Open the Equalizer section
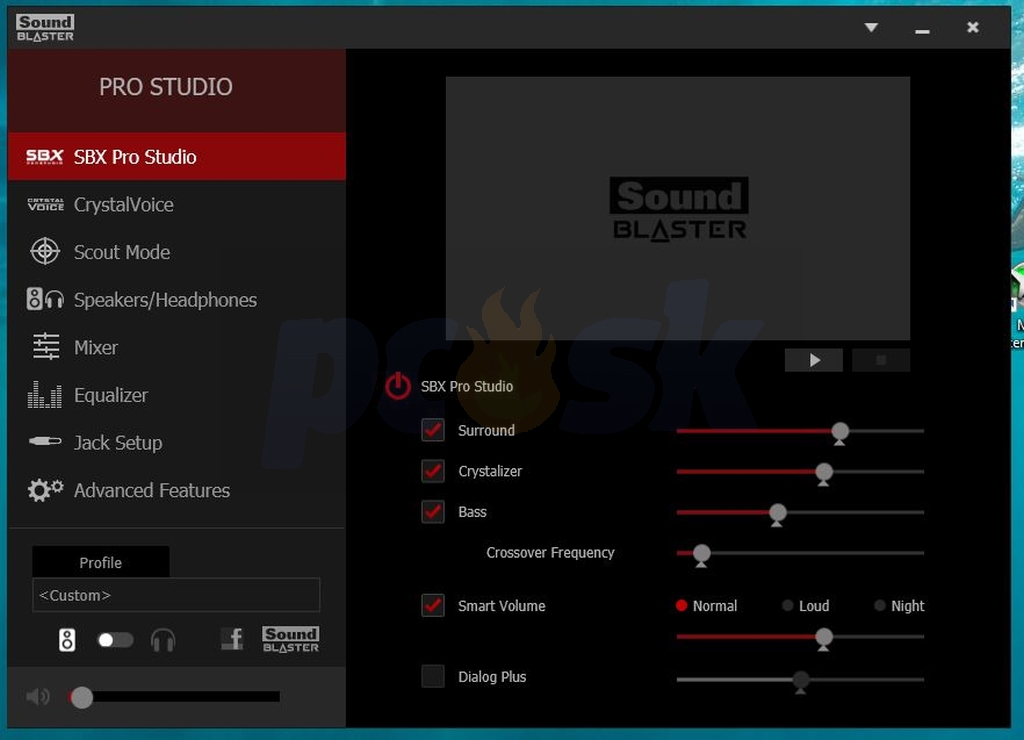1024x740 pixels. (x=177, y=395)
